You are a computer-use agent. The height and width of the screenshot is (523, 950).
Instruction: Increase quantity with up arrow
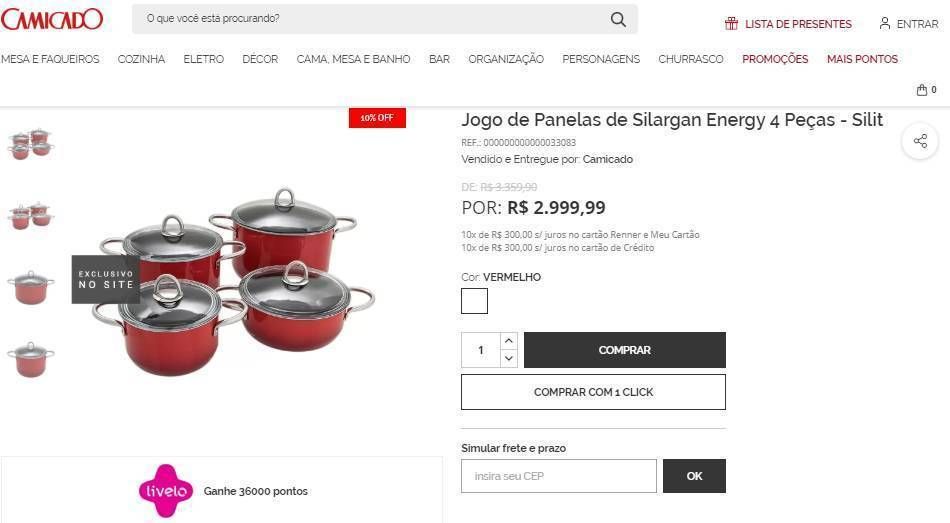pos(509,341)
